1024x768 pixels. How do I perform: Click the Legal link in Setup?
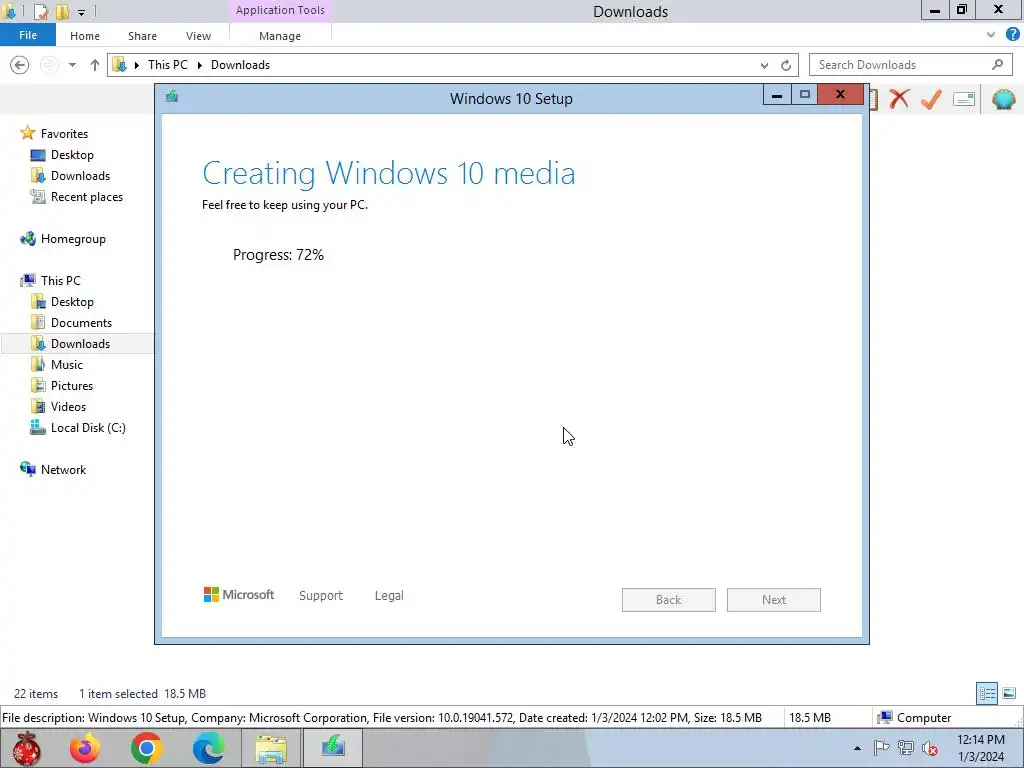tap(389, 596)
